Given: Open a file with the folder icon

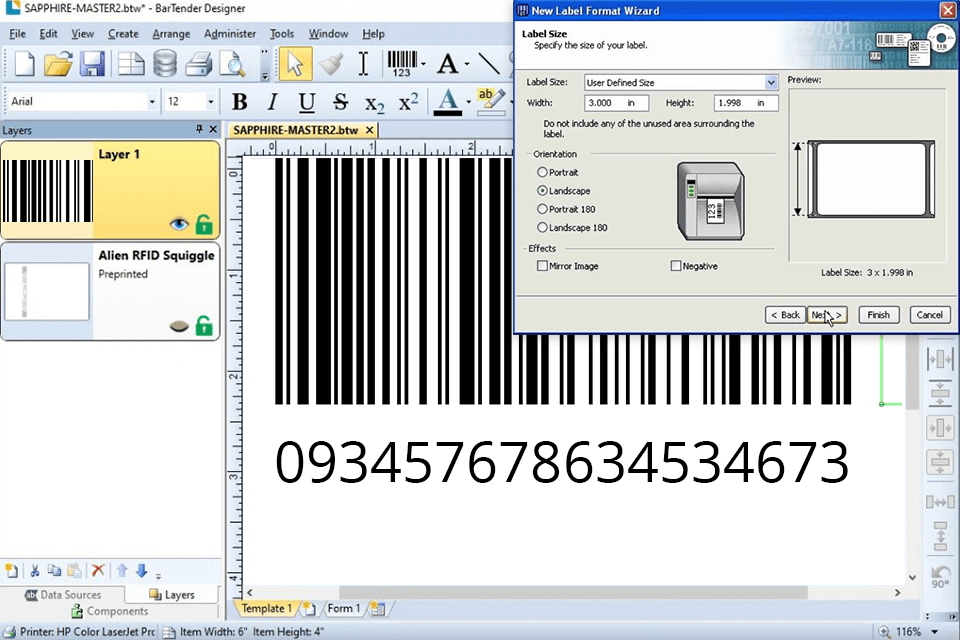Looking at the screenshot, I should (58, 64).
